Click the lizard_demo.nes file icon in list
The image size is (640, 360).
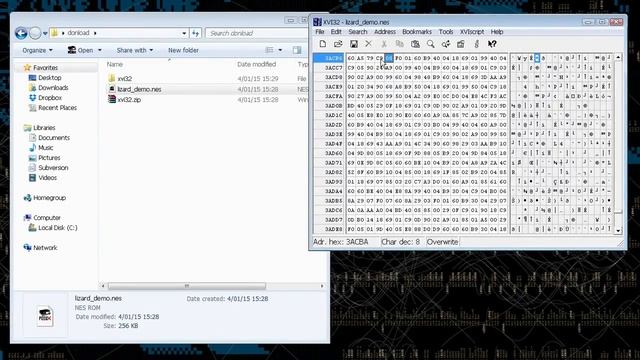pyautogui.click(x=112, y=89)
